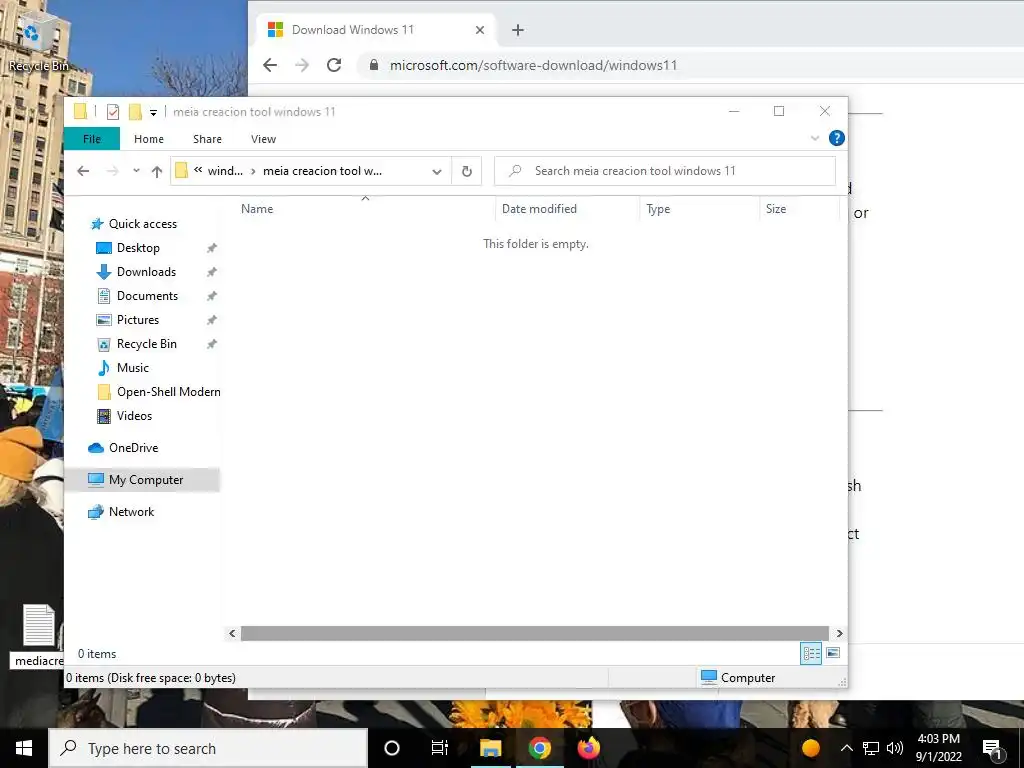Open the Properties icon in Explorer title bar
1024x768 pixels.
click(x=113, y=112)
